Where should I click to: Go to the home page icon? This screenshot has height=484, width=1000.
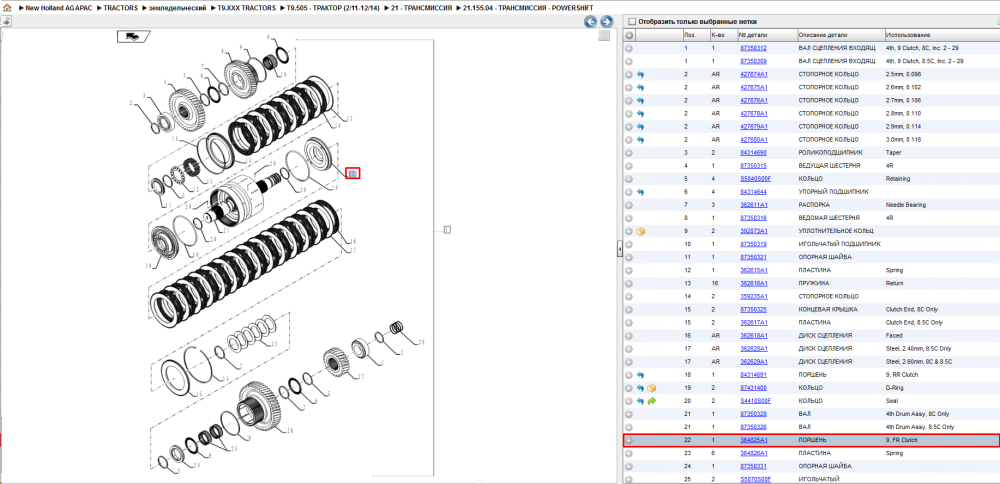coord(6,7)
